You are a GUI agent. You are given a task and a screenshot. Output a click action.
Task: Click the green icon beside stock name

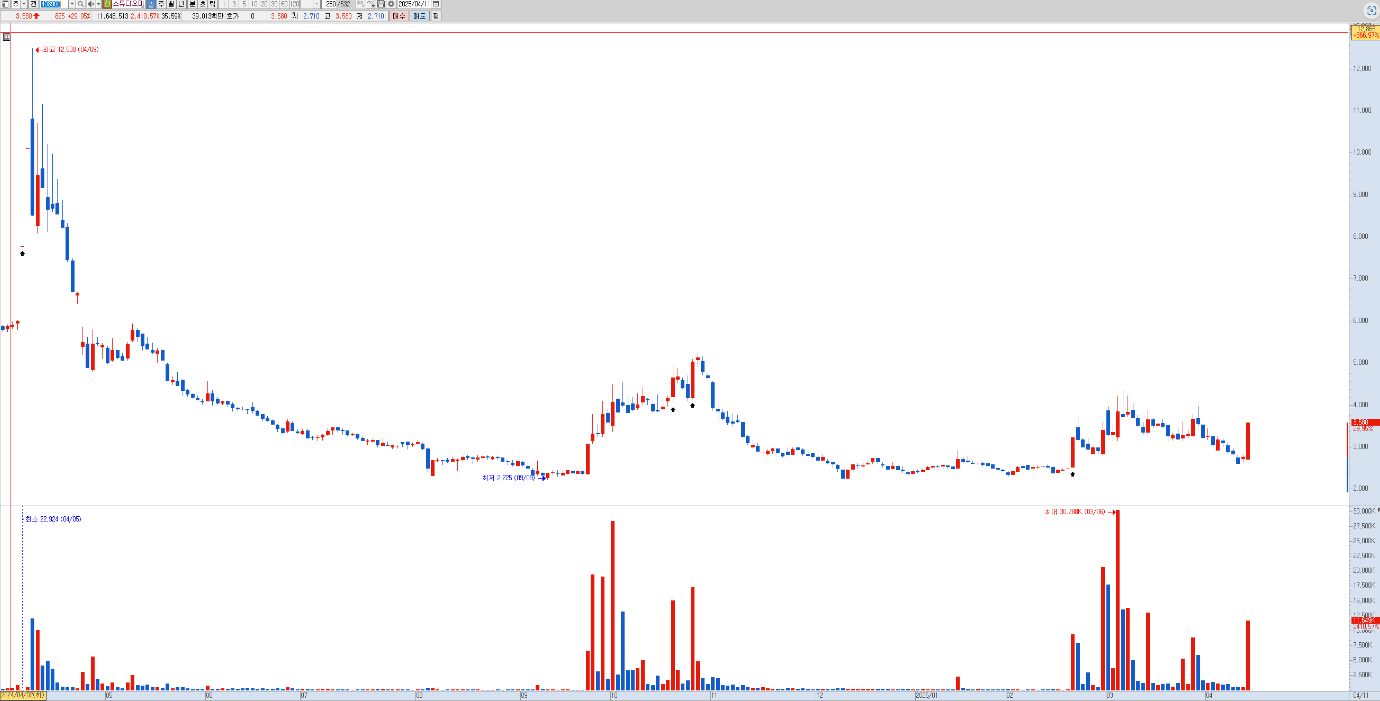tap(107, 5)
